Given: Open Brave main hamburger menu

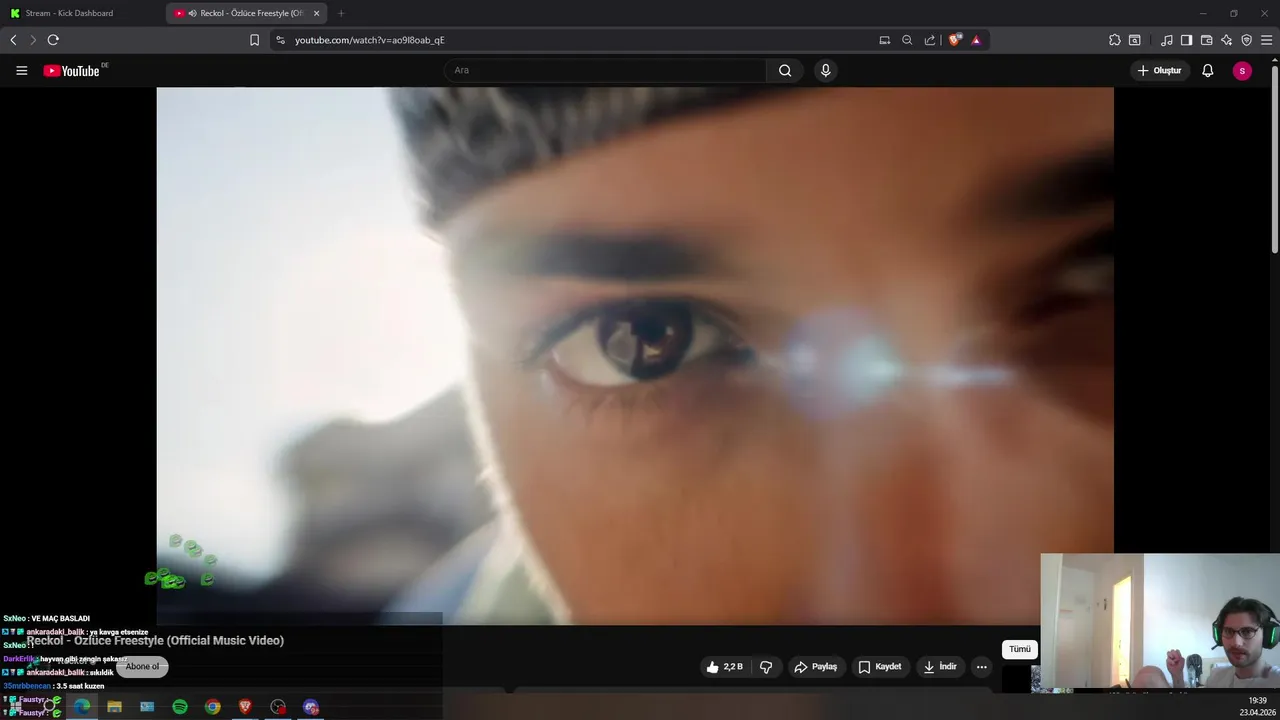Looking at the screenshot, I should pos(1266,40).
